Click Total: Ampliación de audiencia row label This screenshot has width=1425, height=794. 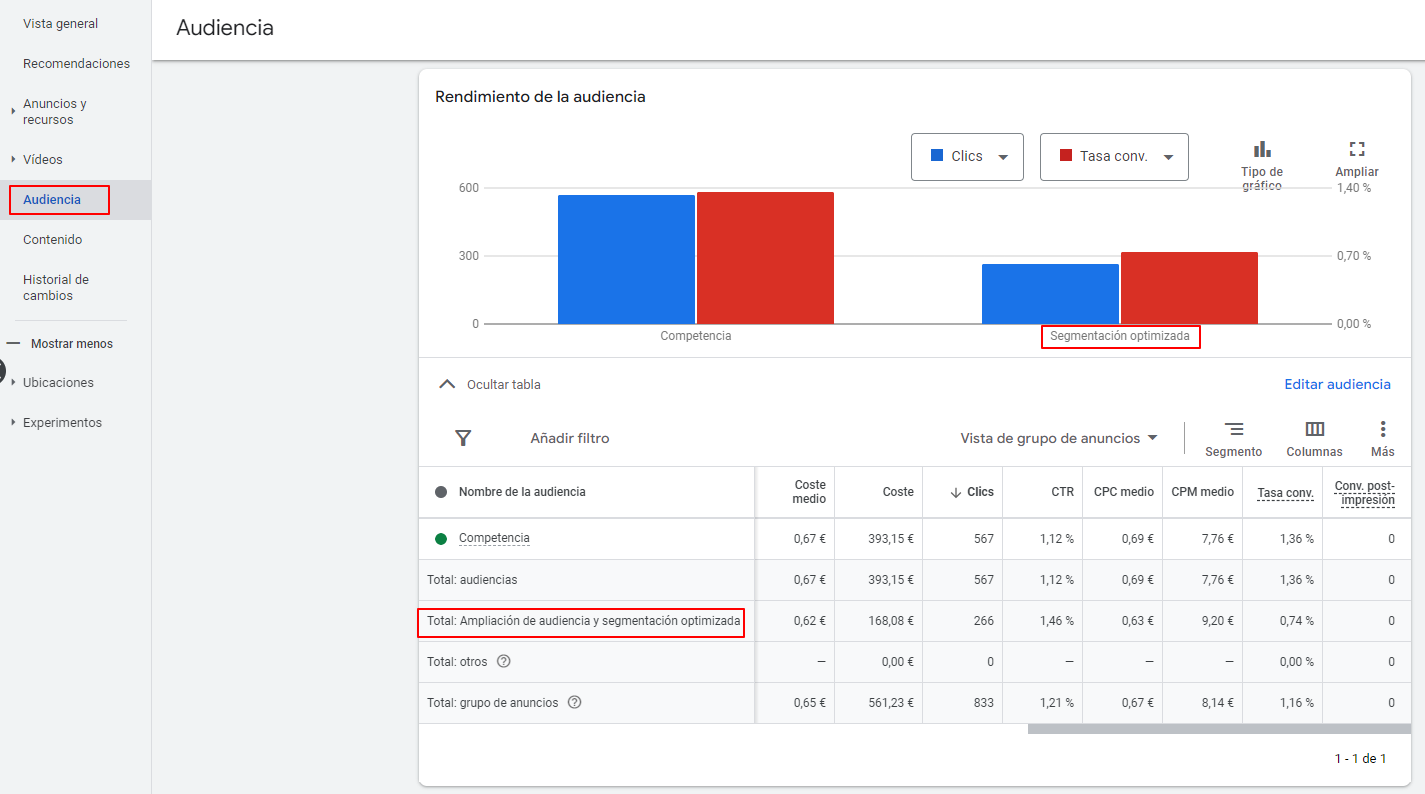(x=584, y=621)
